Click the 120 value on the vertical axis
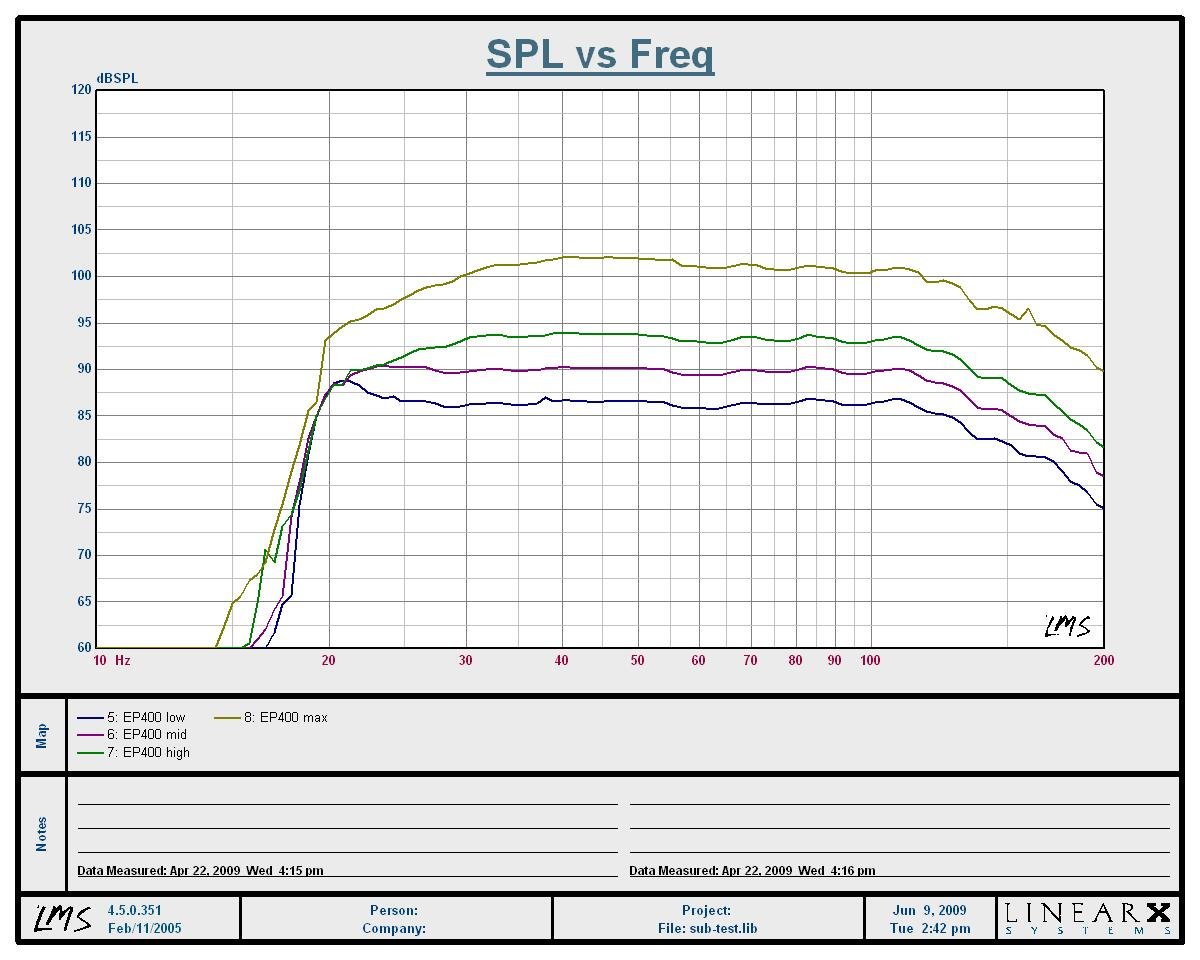1200x960 pixels. 80,90
